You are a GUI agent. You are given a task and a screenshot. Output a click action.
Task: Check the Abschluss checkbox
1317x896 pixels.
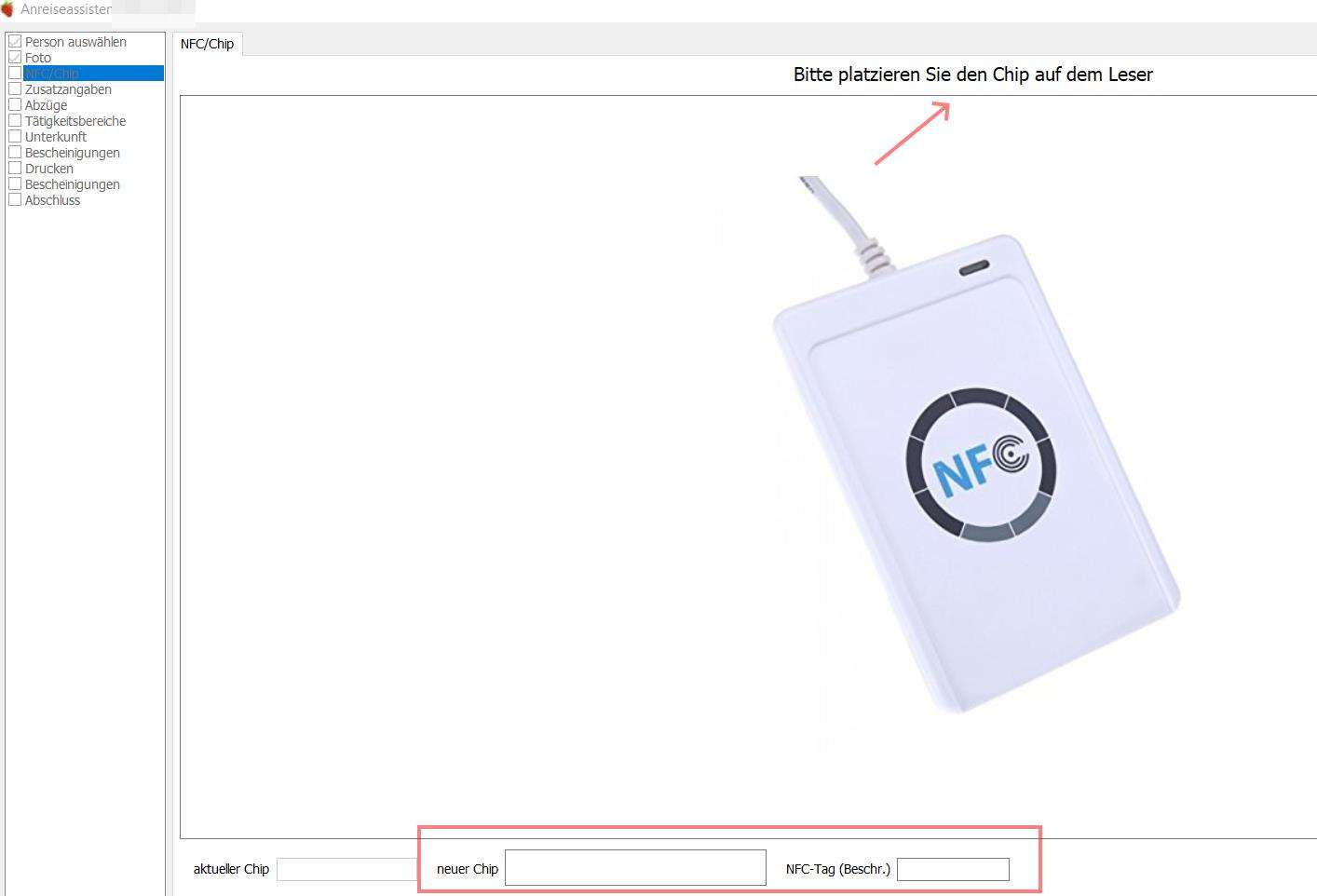coord(15,200)
